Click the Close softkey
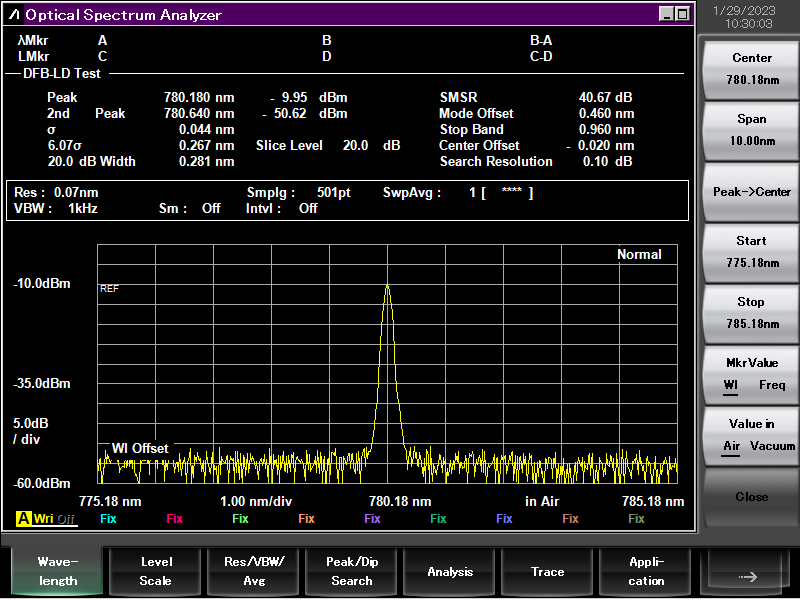The height and width of the screenshot is (600, 800). coord(752,497)
